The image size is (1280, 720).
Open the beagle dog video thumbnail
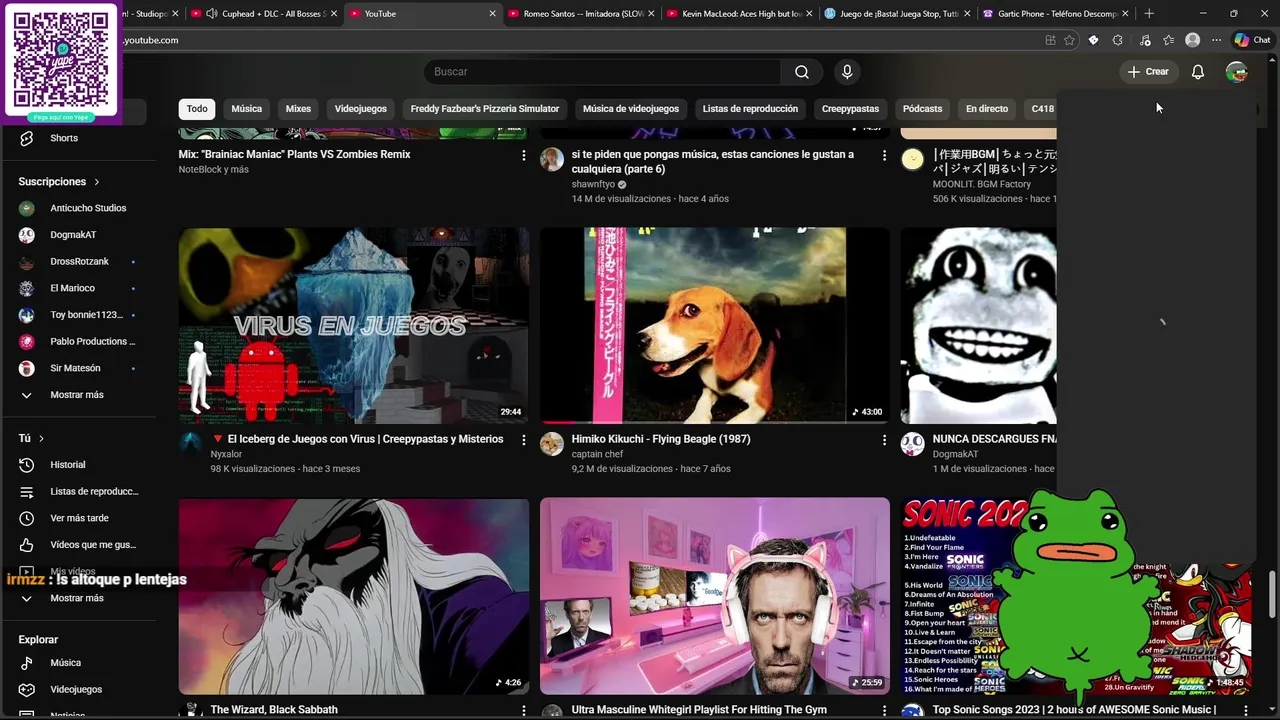(x=715, y=326)
